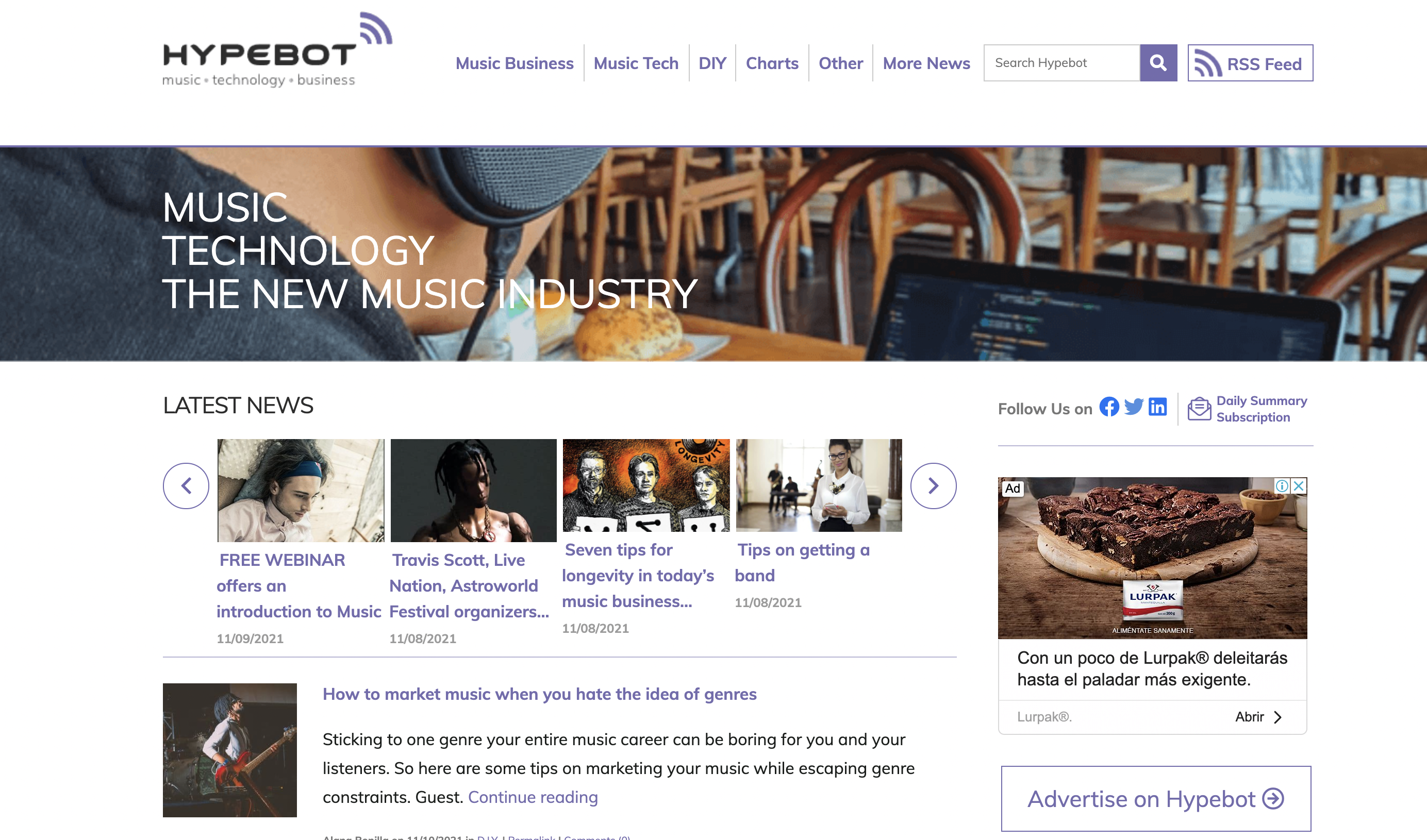Select the DIY navigation item

712,63
